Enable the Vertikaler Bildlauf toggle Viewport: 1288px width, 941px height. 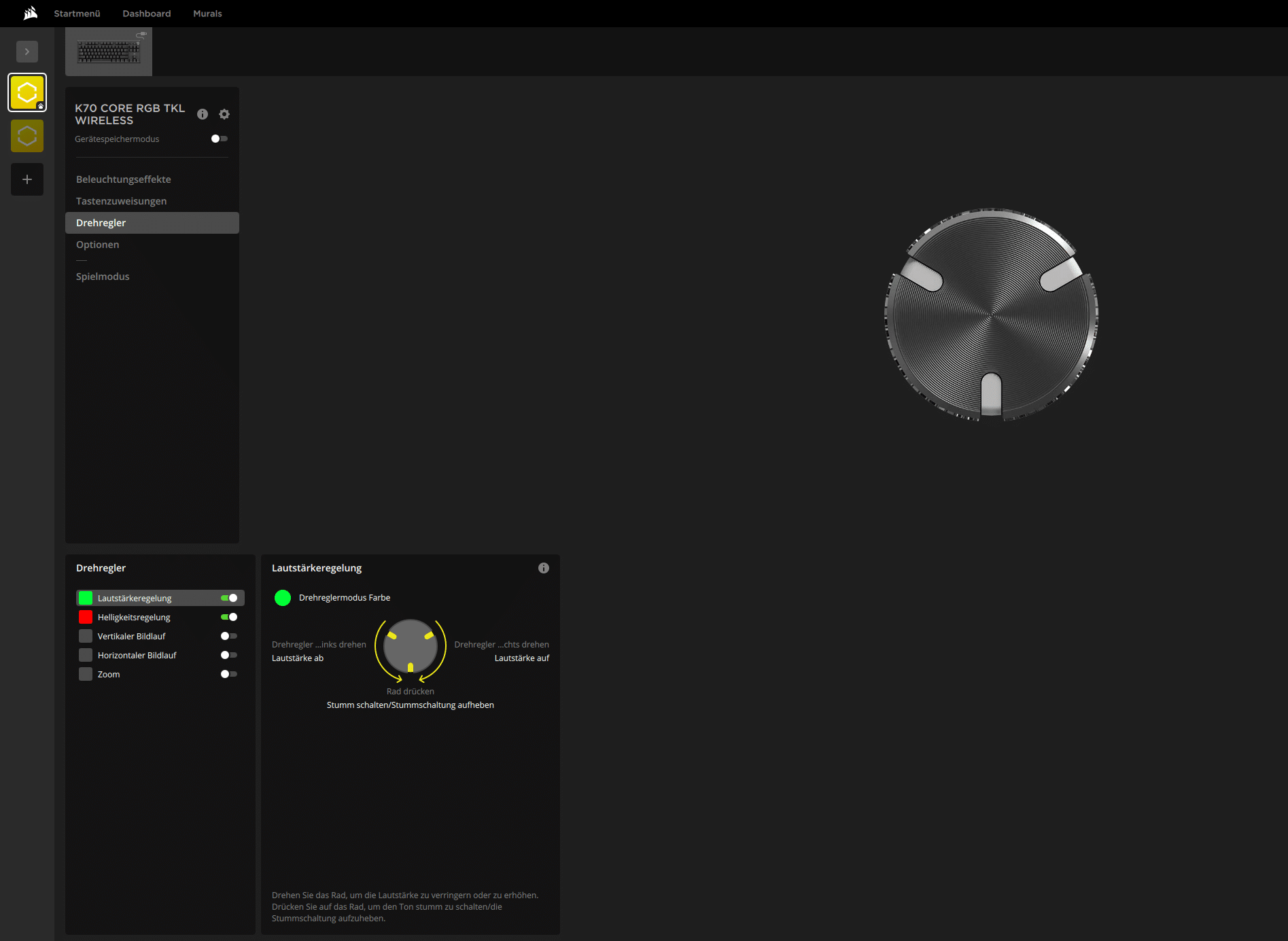(229, 636)
